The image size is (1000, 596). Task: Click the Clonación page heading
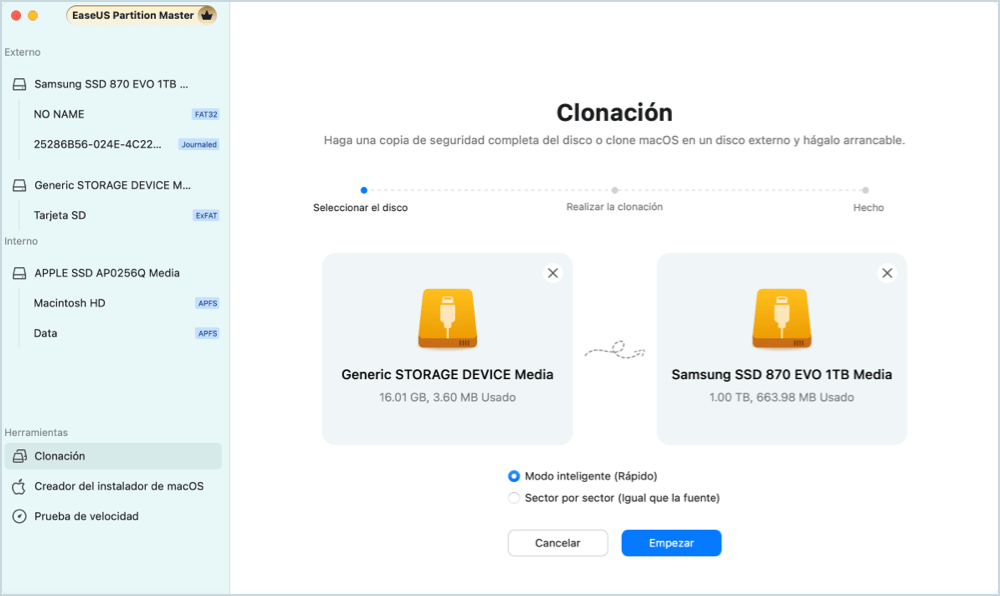[x=614, y=113]
